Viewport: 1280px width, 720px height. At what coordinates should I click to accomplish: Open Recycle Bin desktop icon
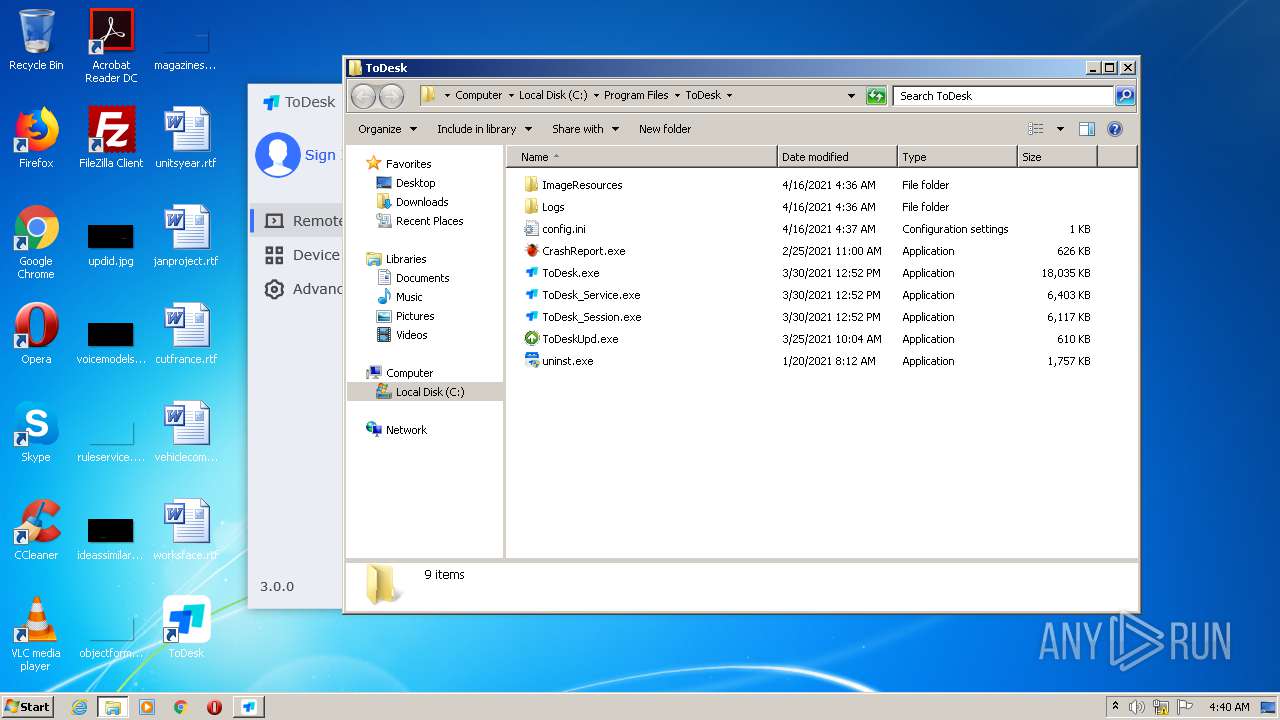(36, 40)
